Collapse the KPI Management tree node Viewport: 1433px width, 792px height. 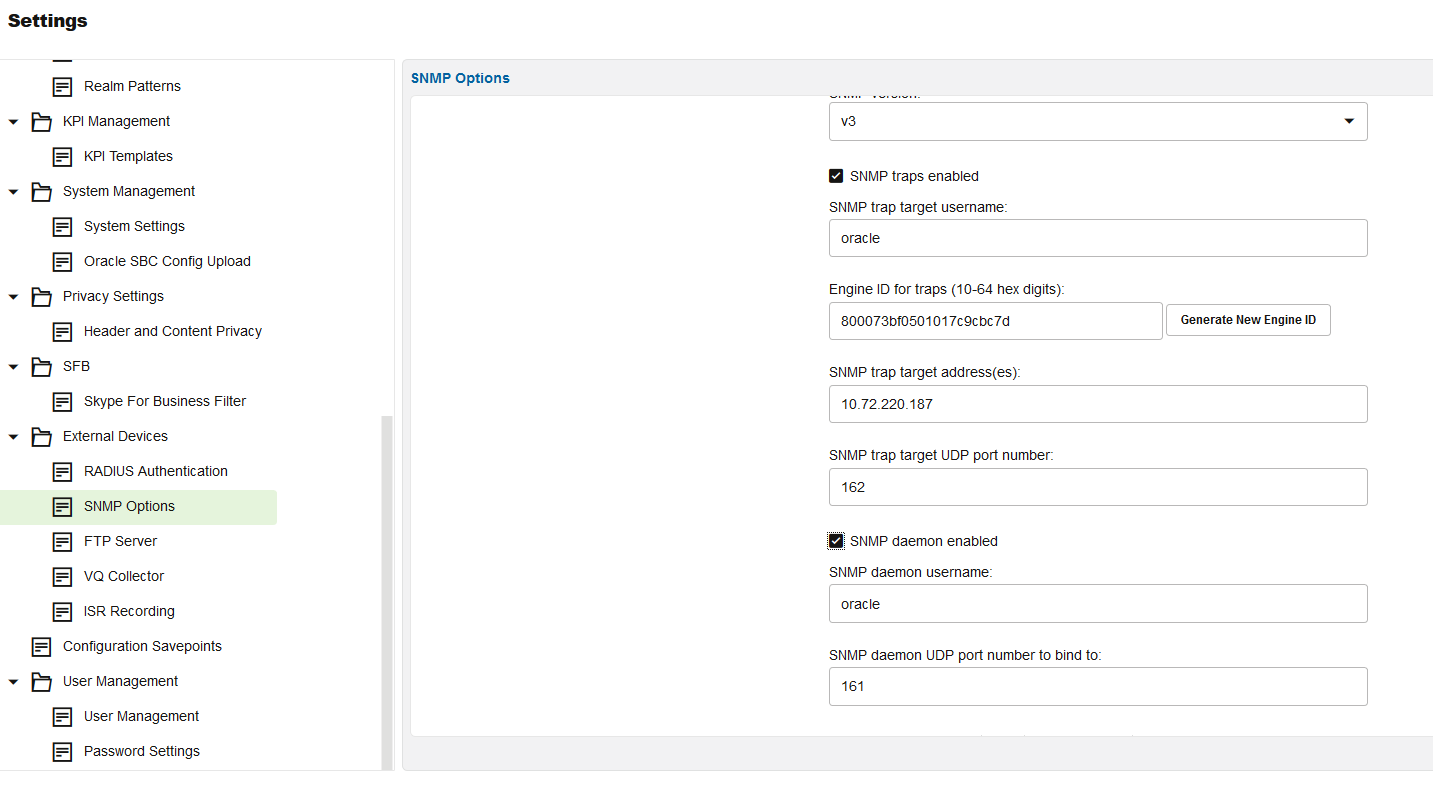(14, 122)
